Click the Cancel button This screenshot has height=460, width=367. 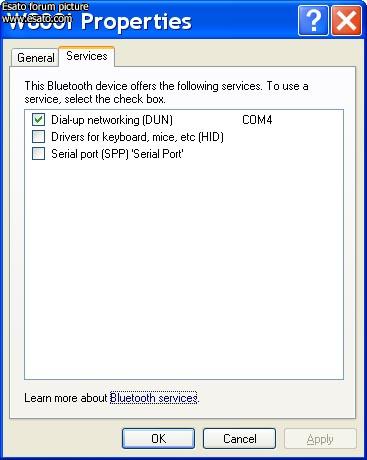point(239,439)
